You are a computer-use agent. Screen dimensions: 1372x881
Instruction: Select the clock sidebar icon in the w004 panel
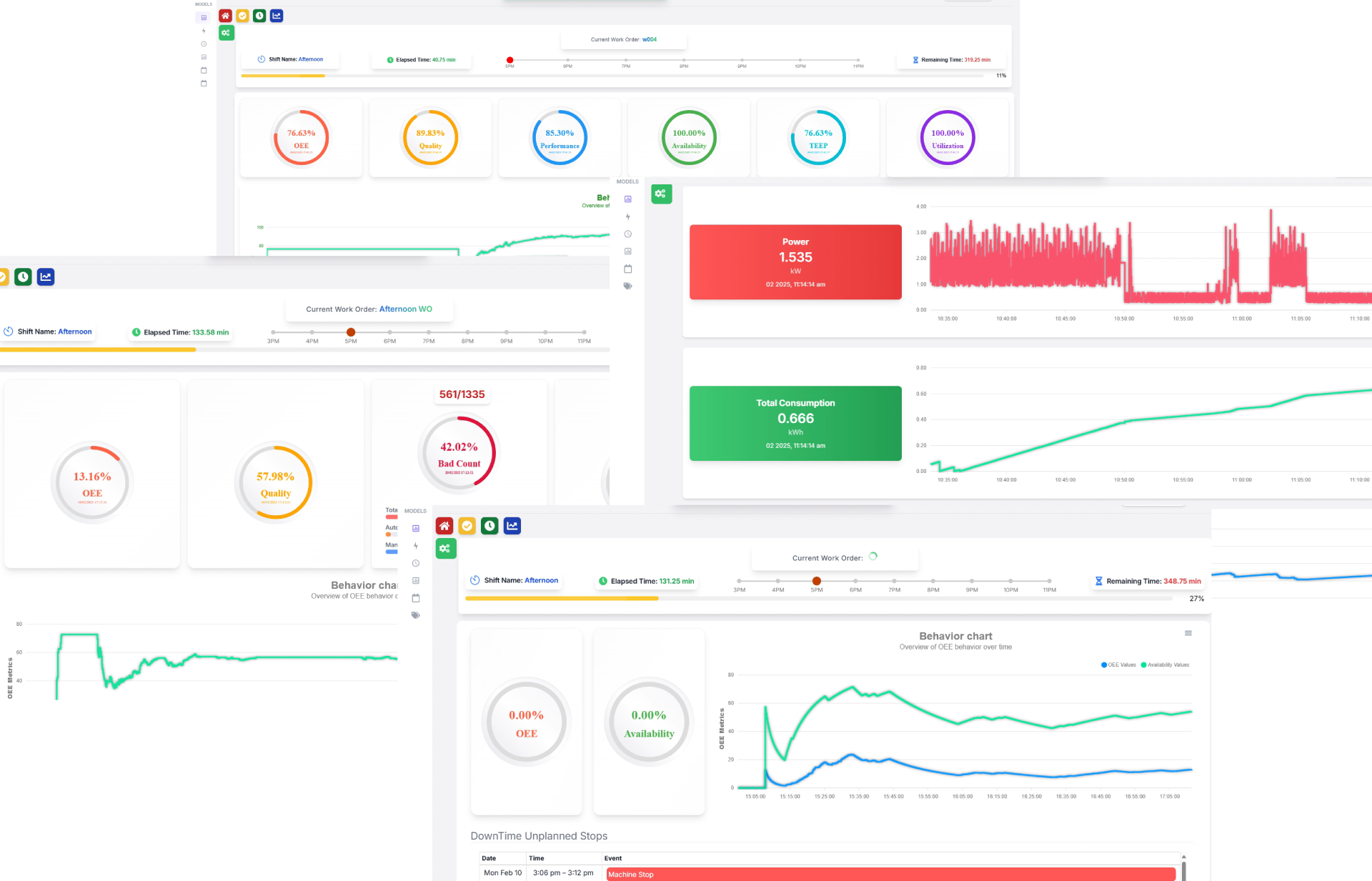pos(204,44)
